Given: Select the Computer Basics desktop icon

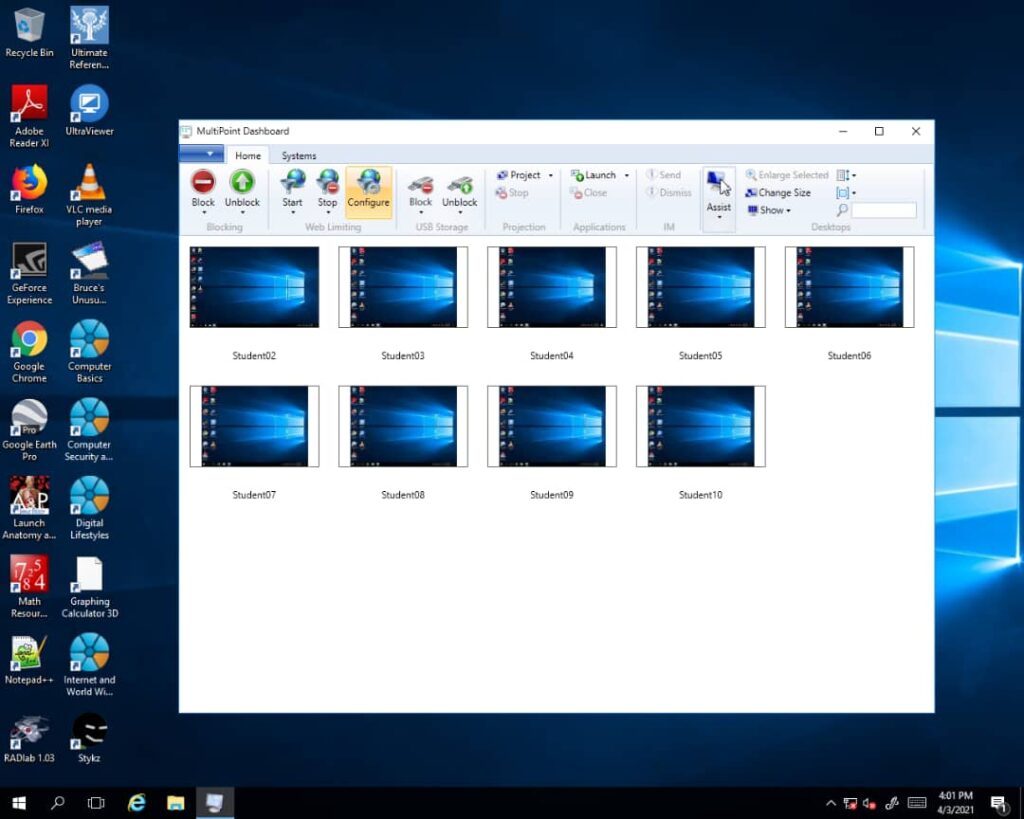Looking at the screenshot, I should click(89, 351).
